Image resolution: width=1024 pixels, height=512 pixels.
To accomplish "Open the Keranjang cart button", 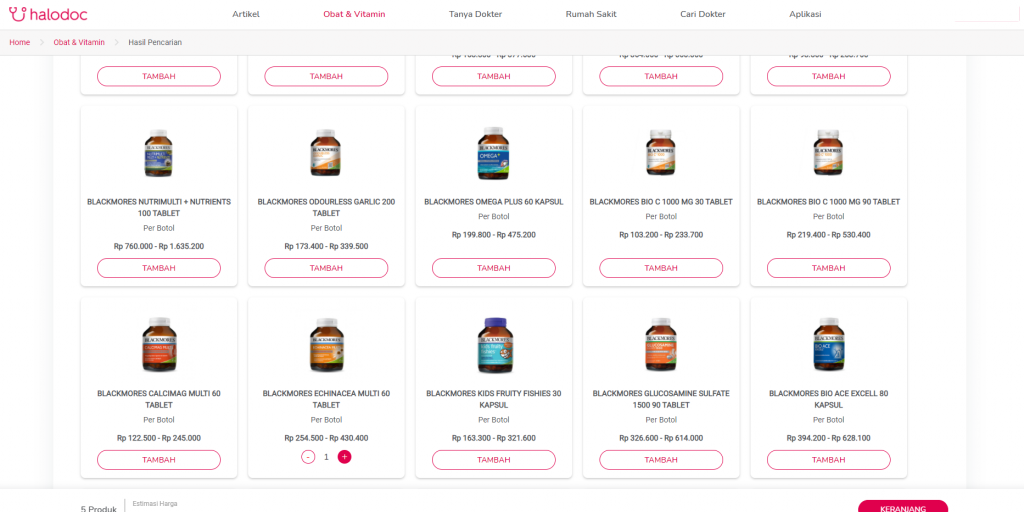I will (903, 507).
